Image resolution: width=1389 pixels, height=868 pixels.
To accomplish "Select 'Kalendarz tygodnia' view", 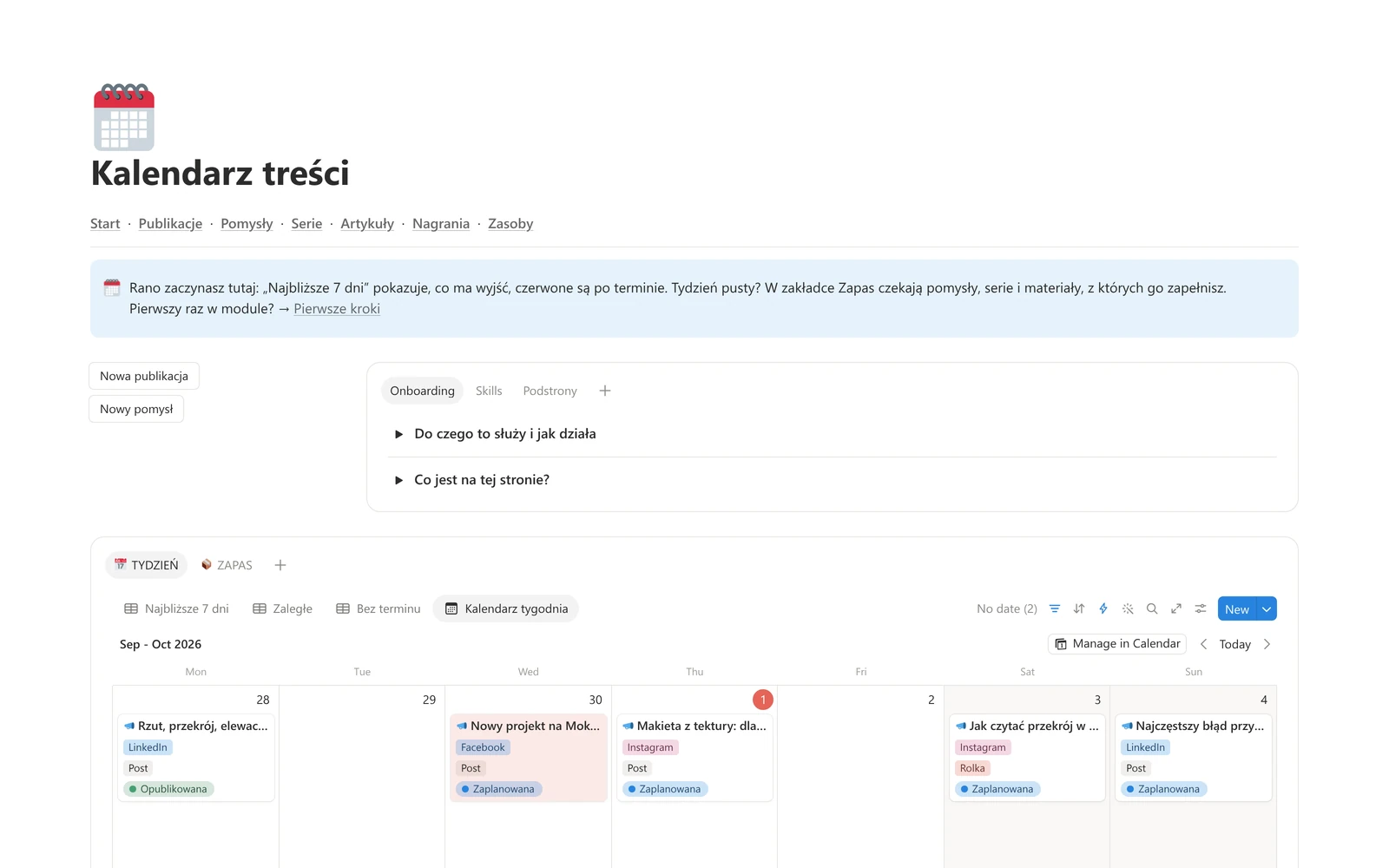I will [x=506, y=608].
